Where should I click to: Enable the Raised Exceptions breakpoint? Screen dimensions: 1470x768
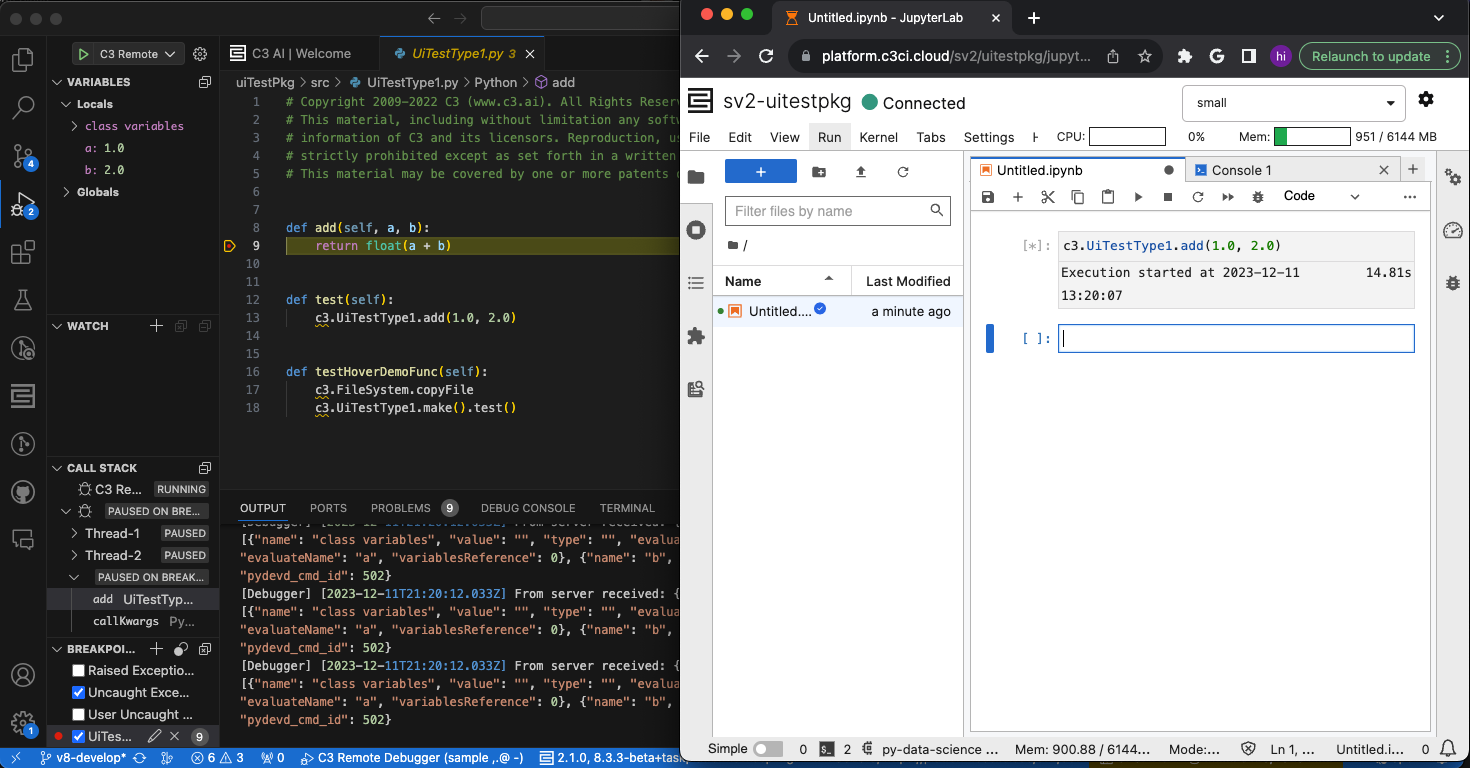coord(77,670)
